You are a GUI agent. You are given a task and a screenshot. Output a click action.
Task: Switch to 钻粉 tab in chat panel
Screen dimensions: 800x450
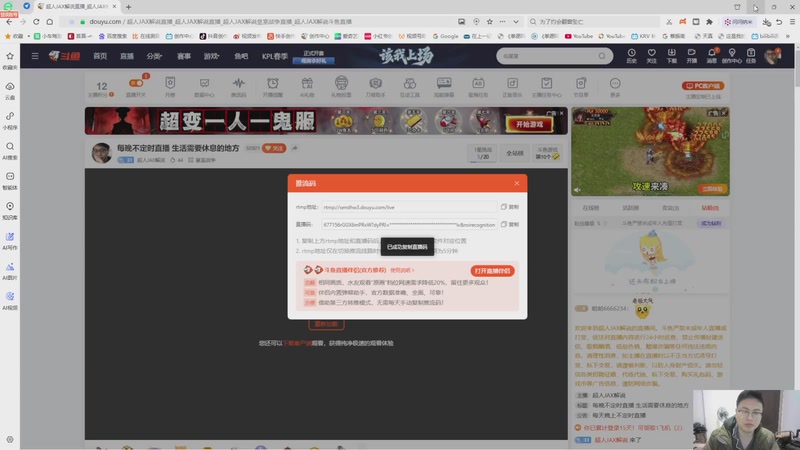710,208
